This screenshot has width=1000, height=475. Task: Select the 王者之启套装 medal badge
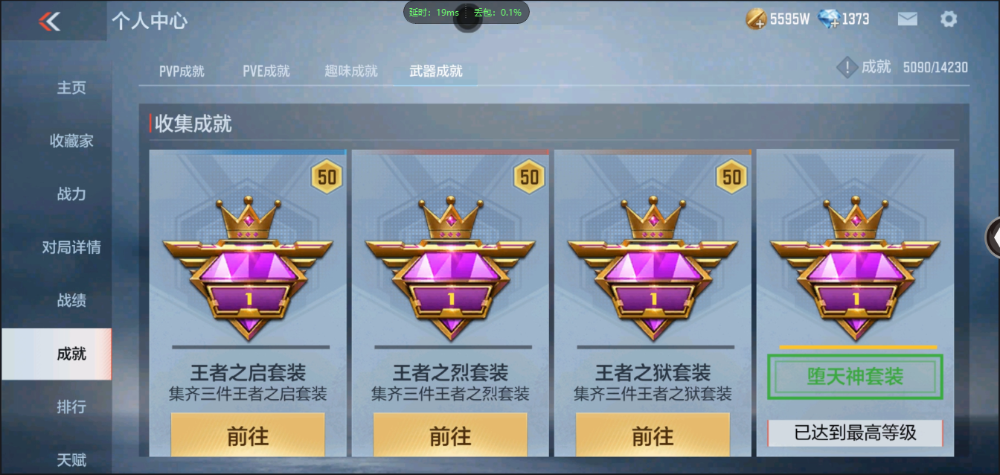247,268
